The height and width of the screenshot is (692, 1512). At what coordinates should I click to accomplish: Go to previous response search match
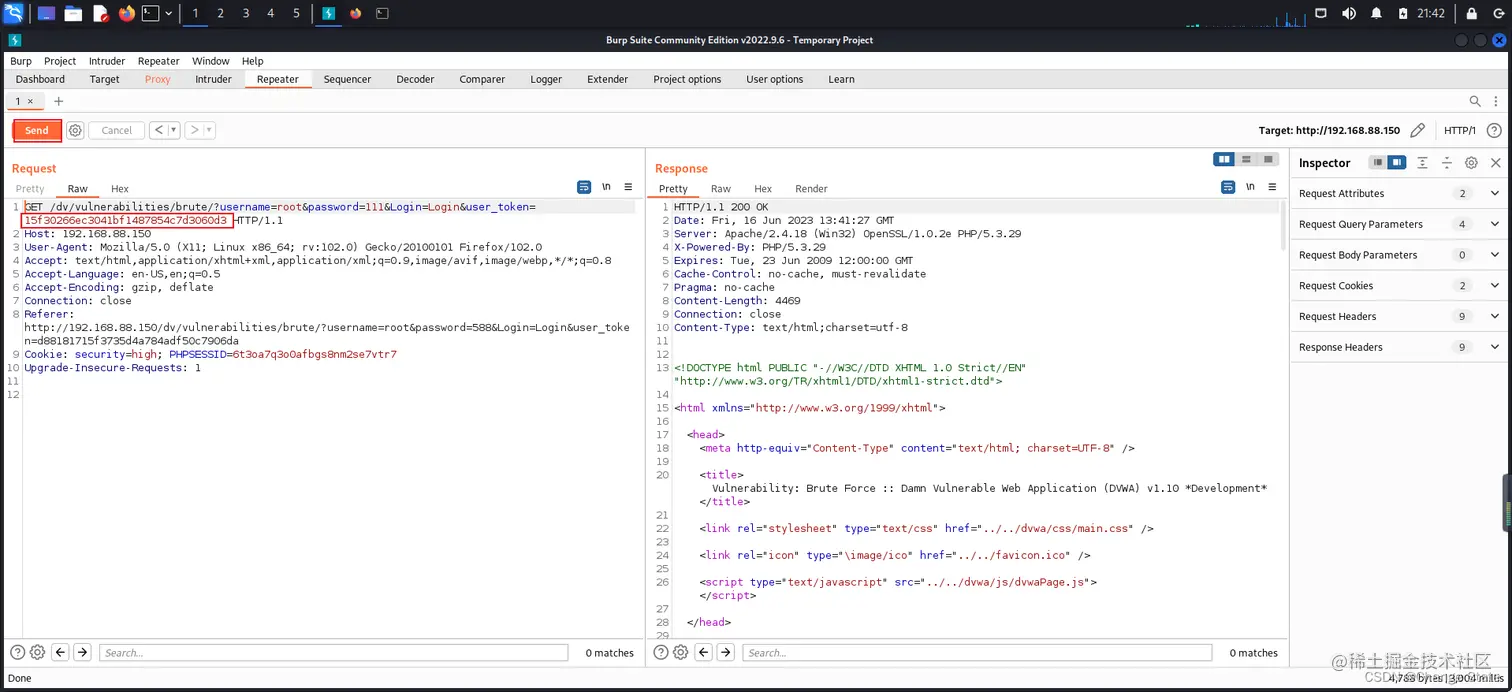coord(704,652)
